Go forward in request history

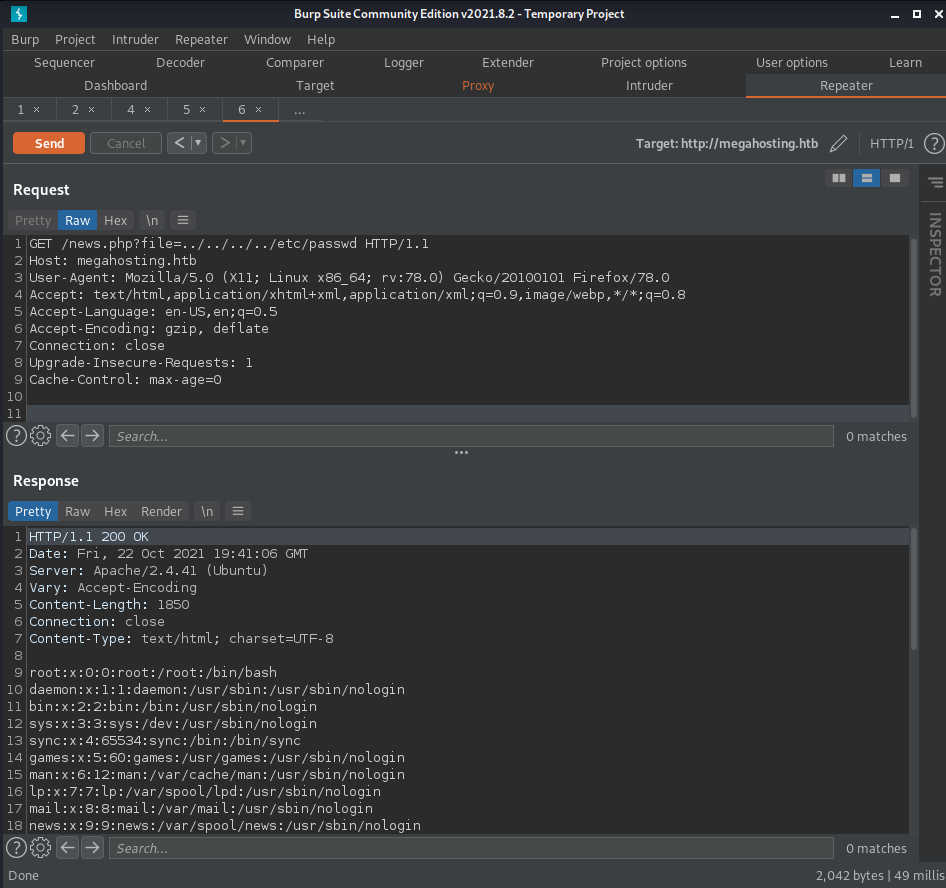coord(224,143)
